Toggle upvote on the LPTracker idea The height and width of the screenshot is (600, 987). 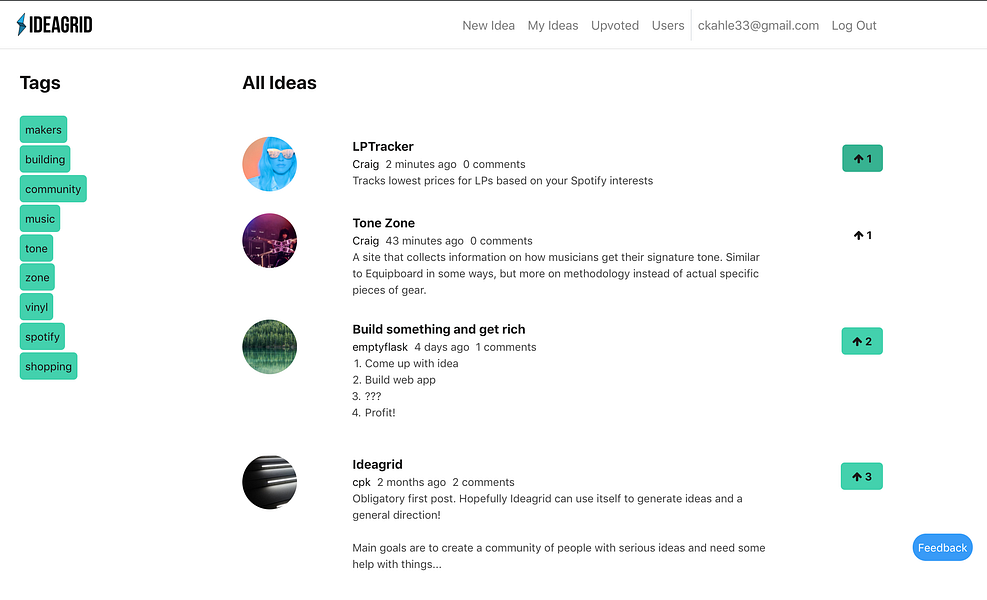click(x=862, y=159)
